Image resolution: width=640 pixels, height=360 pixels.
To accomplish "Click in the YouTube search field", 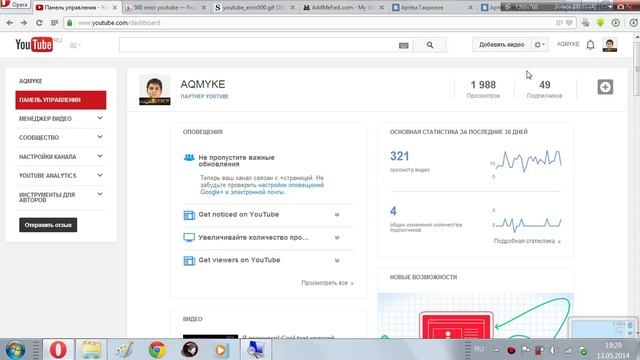I will 258,45.
